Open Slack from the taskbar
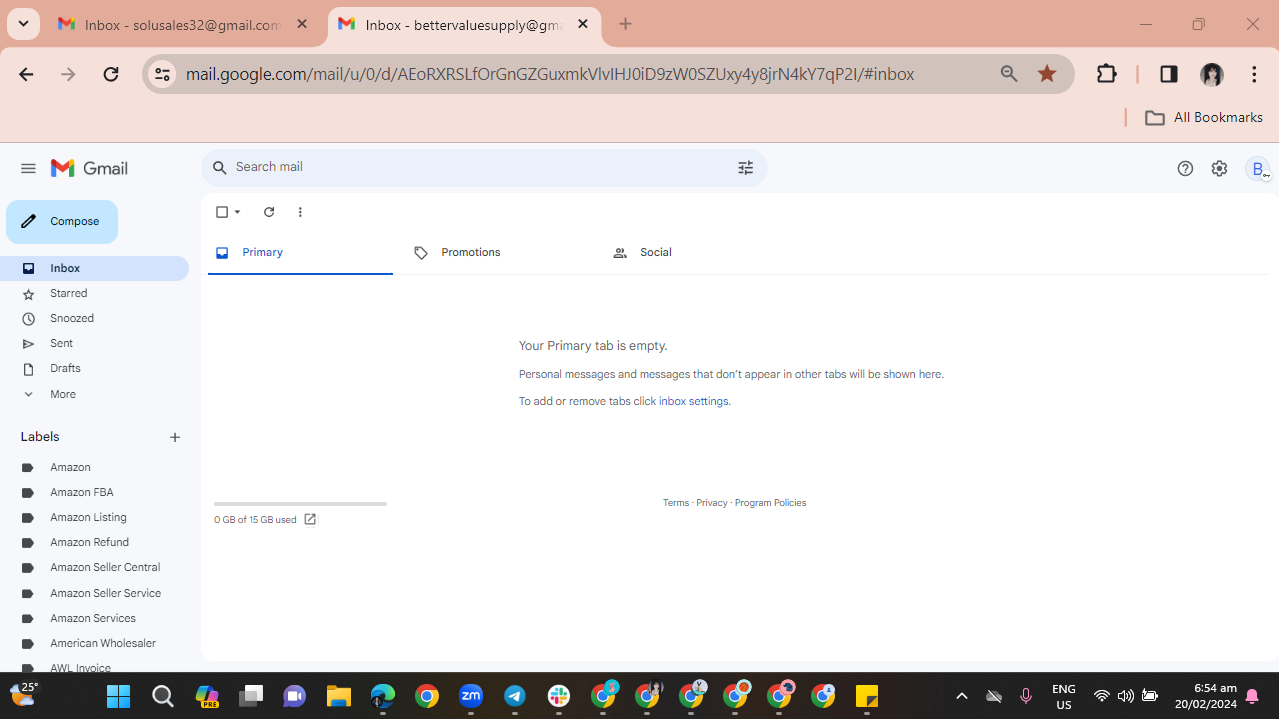Image resolution: width=1279 pixels, height=719 pixels. click(x=559, y=696)
